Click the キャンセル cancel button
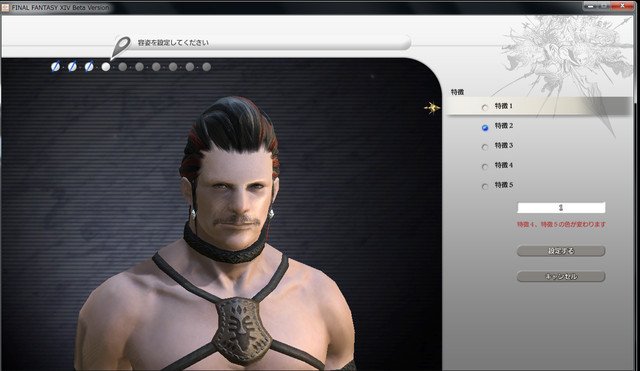The image size is (640, 371). pyautogui.click(x=561, y=276)
